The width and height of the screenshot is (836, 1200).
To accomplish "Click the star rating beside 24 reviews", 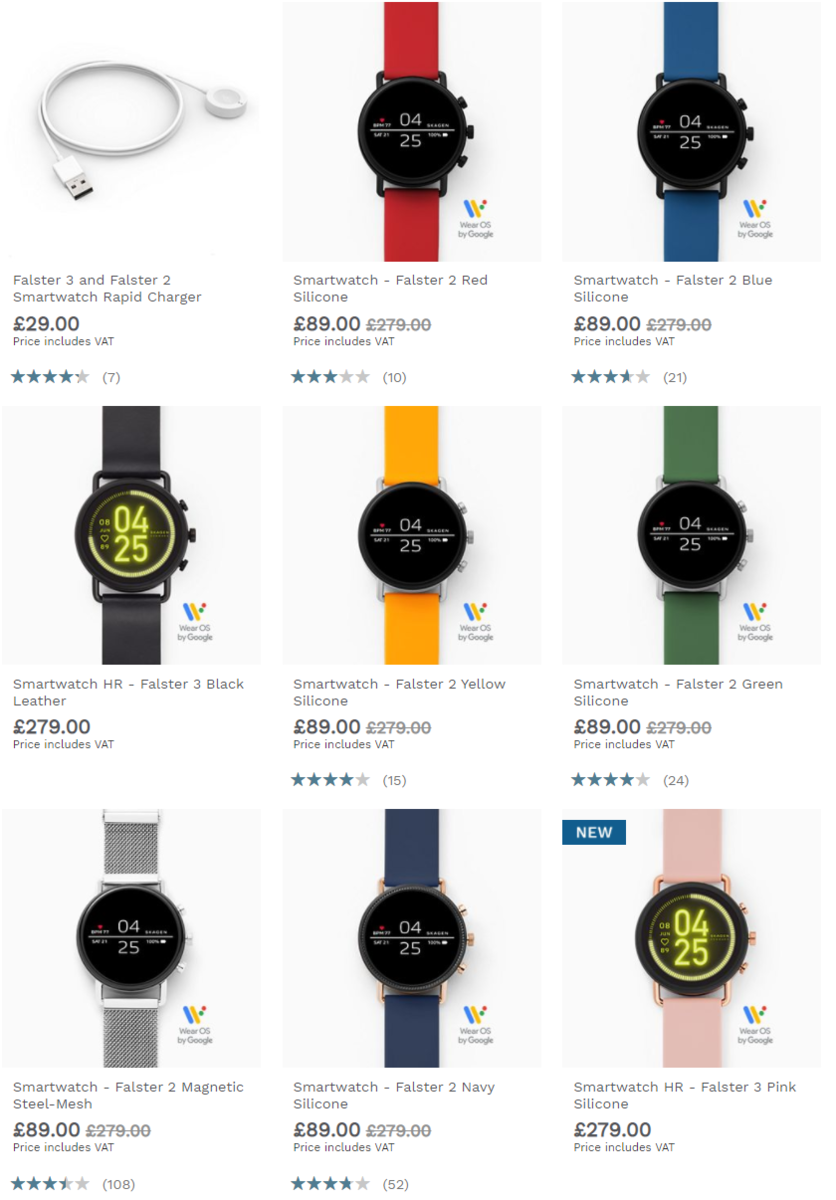I will (x=610, y=780).
